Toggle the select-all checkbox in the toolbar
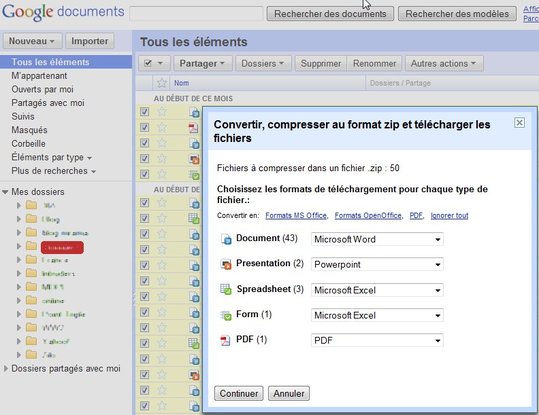Viewport: 539px width, 415px height. tap(148, 63)
